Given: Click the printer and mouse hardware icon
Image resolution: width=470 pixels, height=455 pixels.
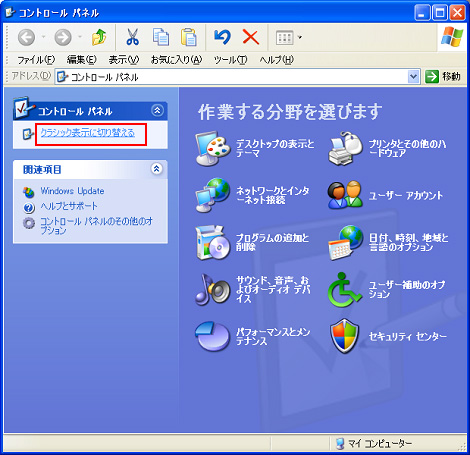Looking at the screenshot, I should [345, 148].
